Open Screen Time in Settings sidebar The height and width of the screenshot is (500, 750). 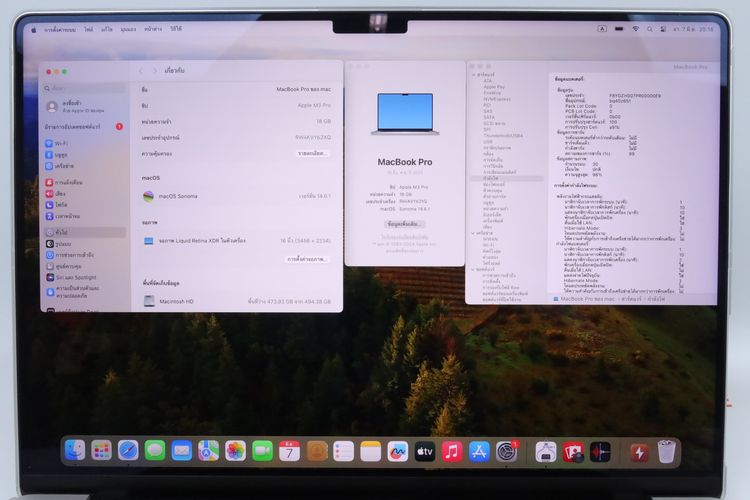(85, 216)
